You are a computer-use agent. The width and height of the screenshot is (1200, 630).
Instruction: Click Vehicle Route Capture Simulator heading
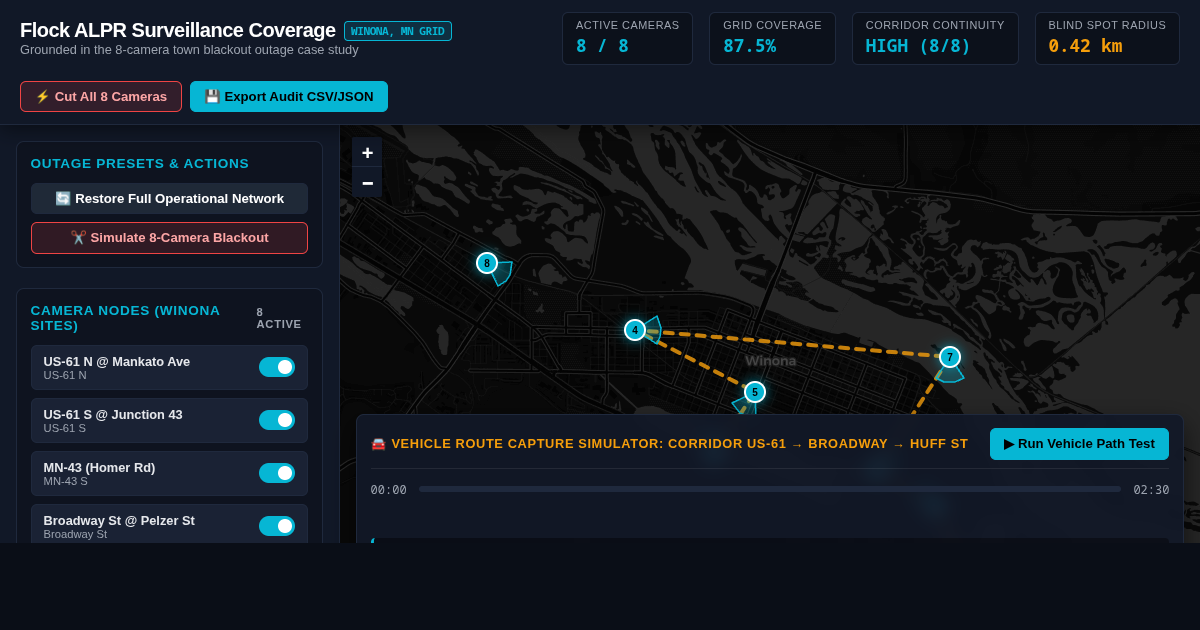pyautogui.click(x=669, y=444)
